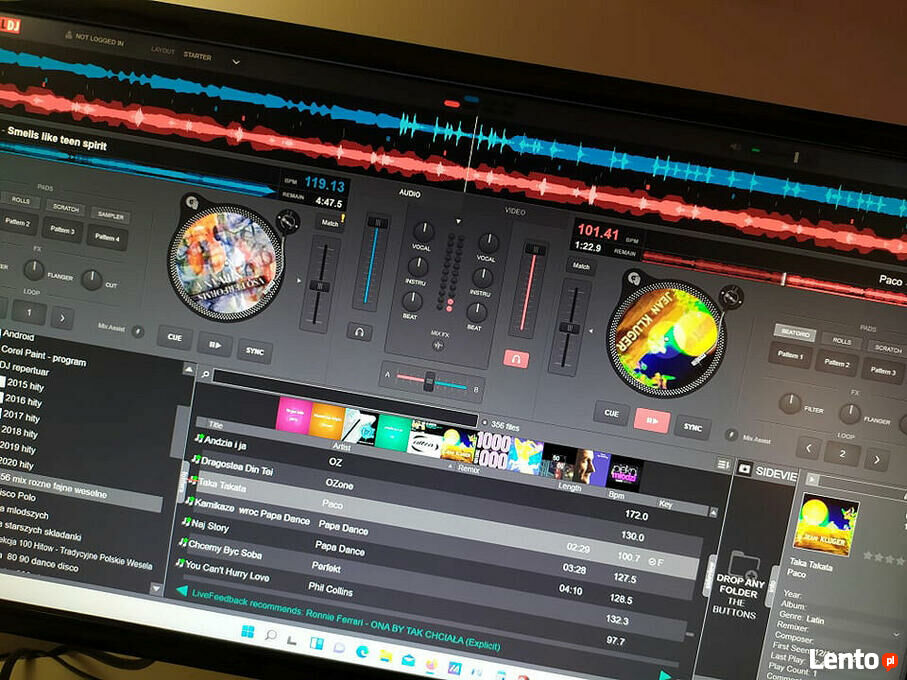Start playback on the right deck
This screenshot has height=680, width=907.
651,420
